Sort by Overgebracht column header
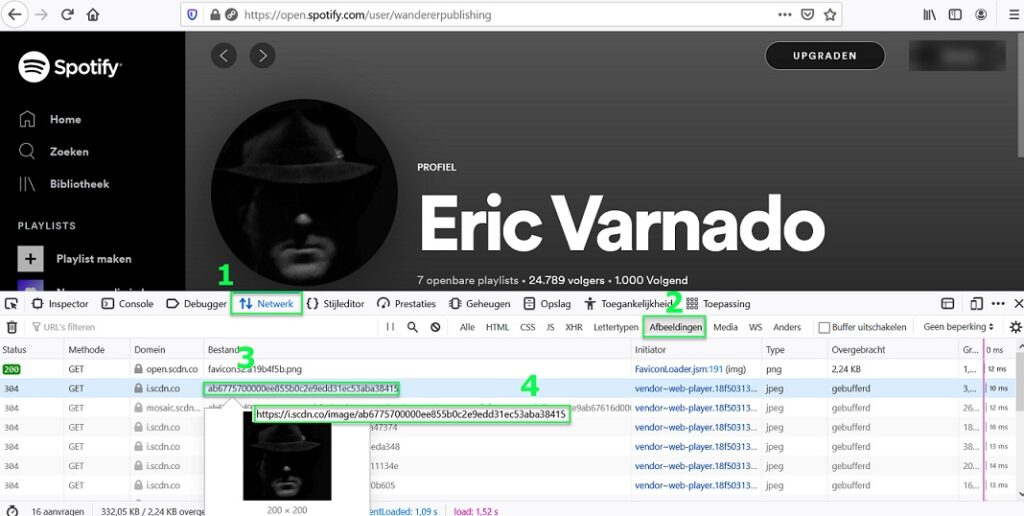This screenshot has width=1024, height=516. [x=892, y=350]
